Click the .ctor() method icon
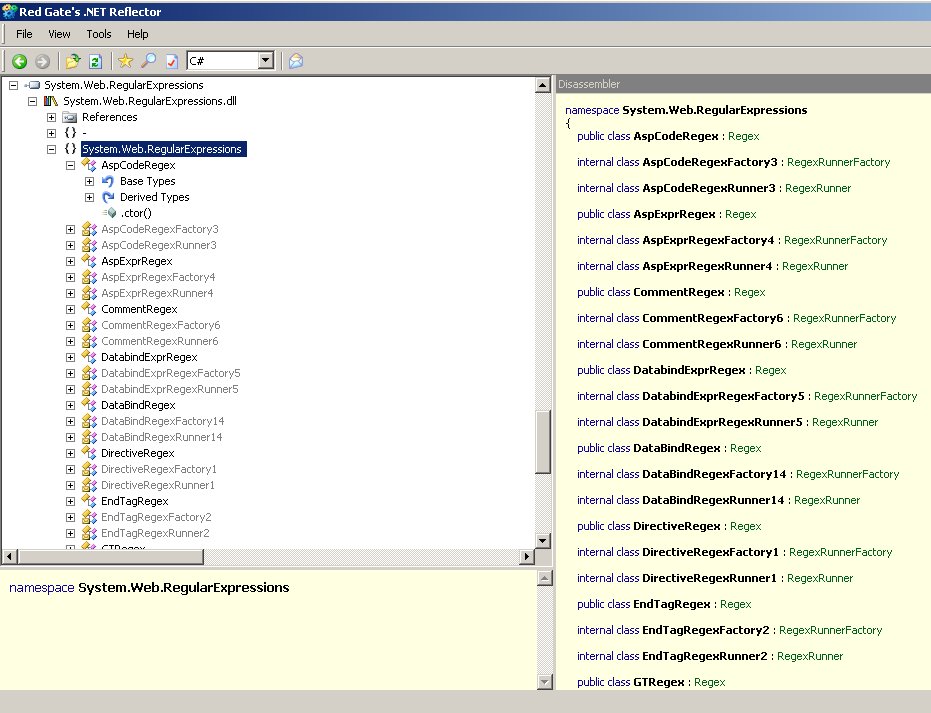Screen dimensions: 931x713 109,213
